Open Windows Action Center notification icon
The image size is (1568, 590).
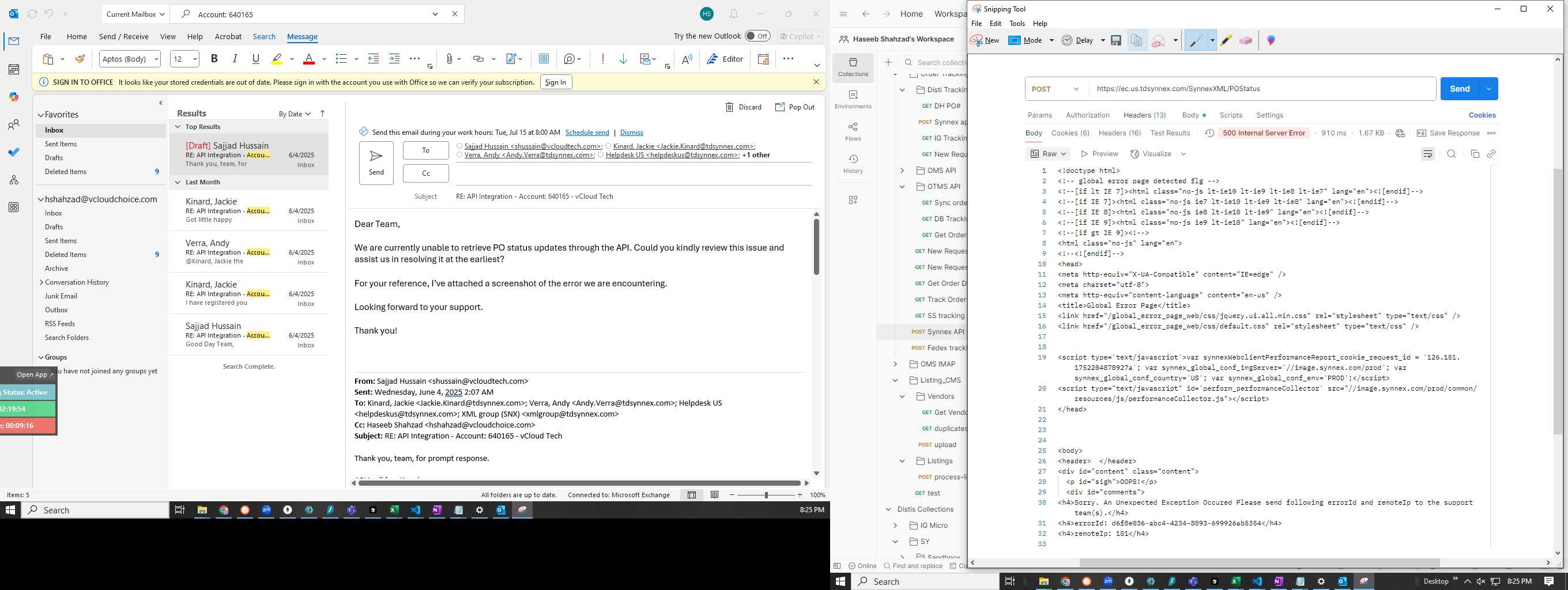[1549, 581]
